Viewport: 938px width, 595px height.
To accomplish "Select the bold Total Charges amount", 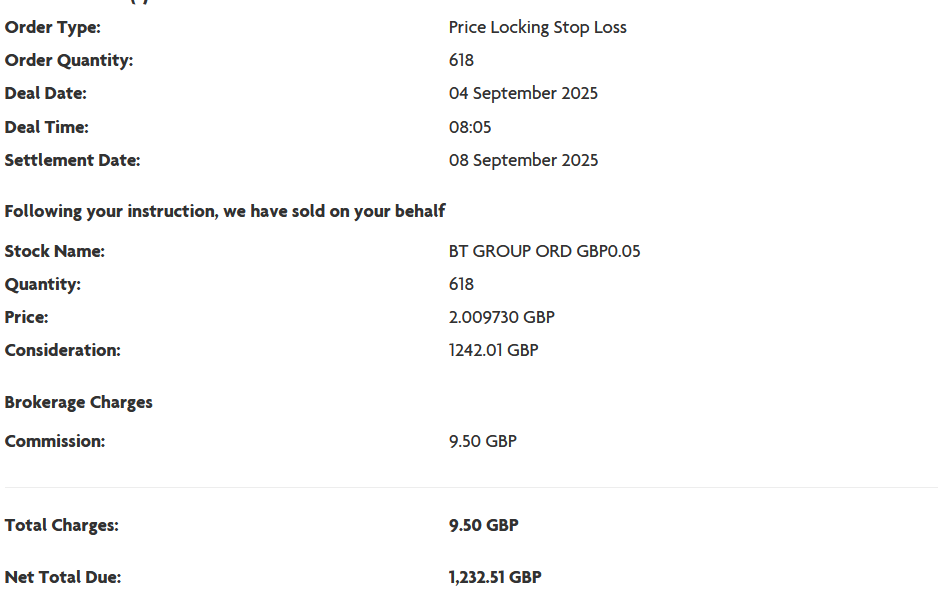I will (483, 525).
